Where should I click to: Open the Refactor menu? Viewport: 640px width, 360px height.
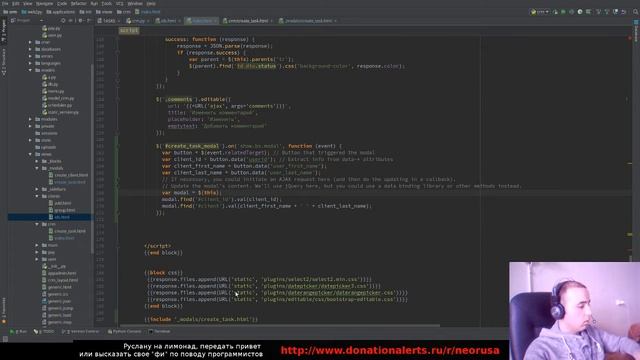[78, 3]
